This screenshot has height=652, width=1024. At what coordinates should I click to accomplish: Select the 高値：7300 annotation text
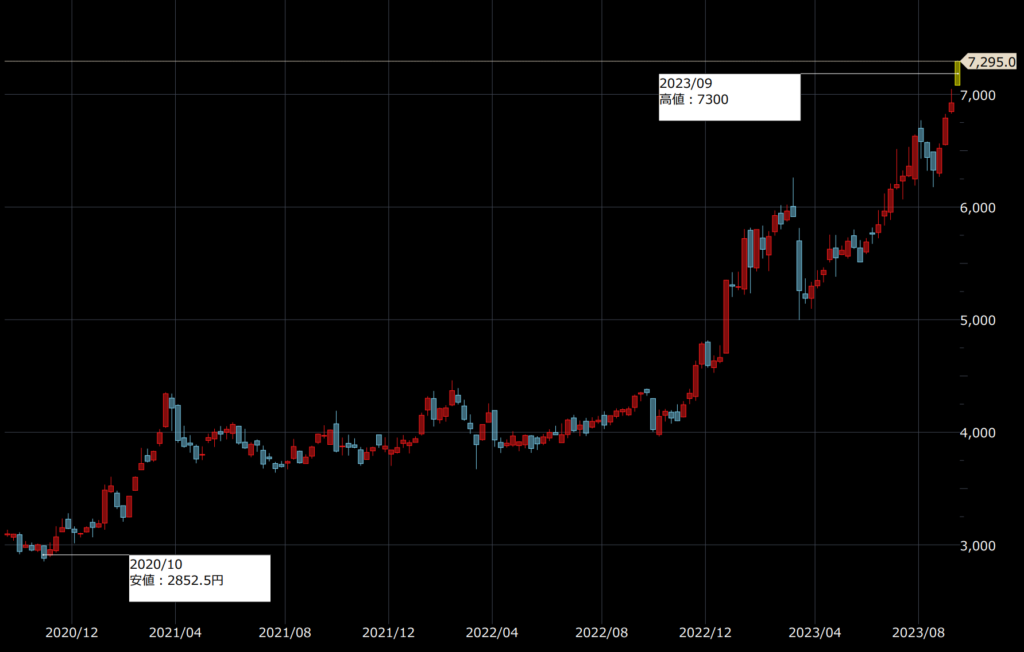(x=694, y=99)
